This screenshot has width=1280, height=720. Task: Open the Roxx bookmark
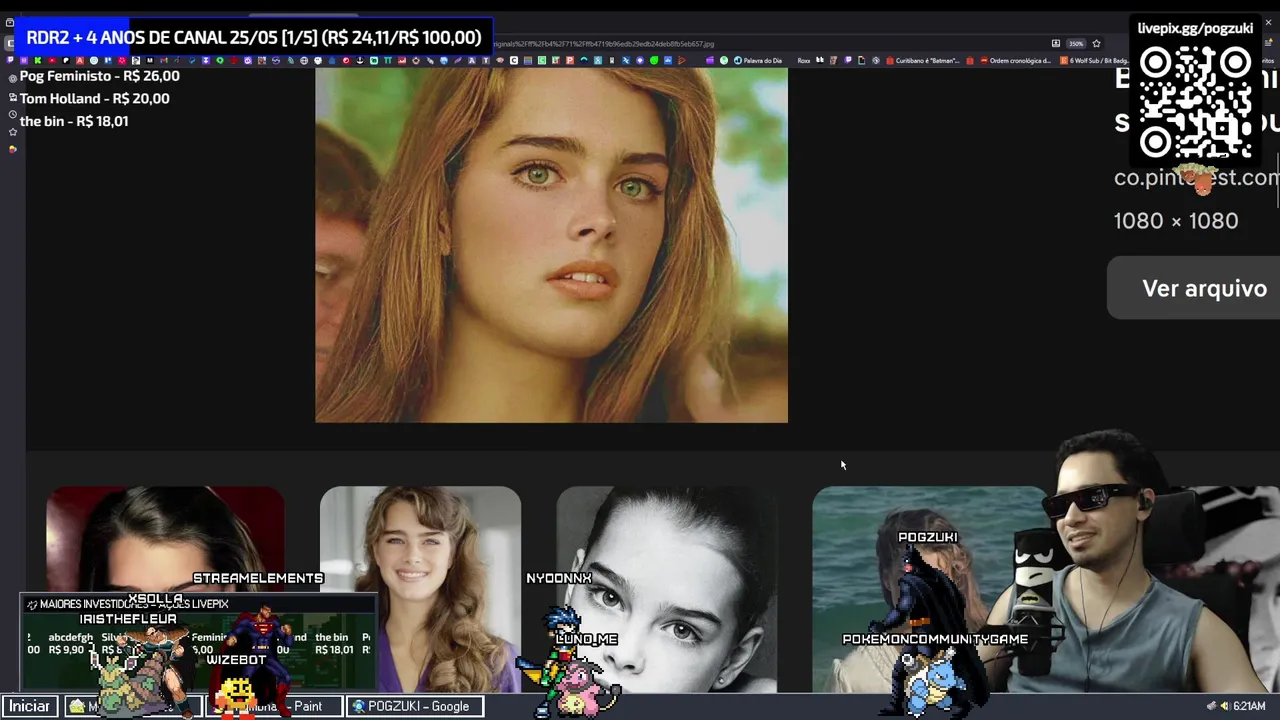click(804, 61)
